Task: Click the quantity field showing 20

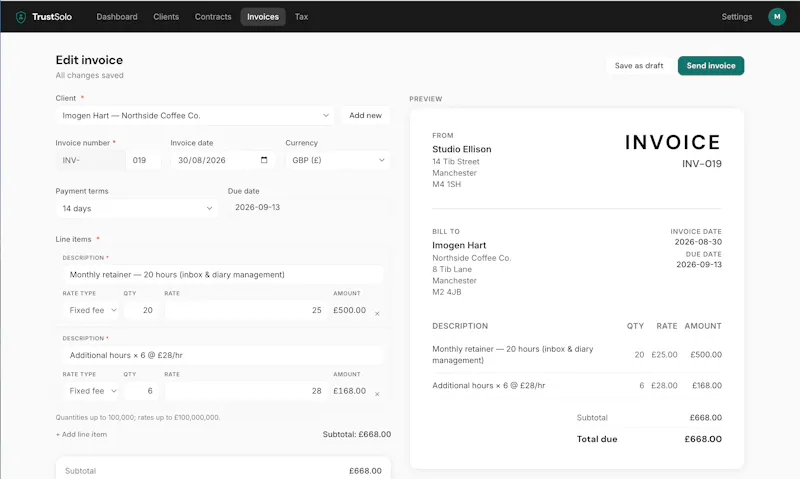Action: (140, 310)
